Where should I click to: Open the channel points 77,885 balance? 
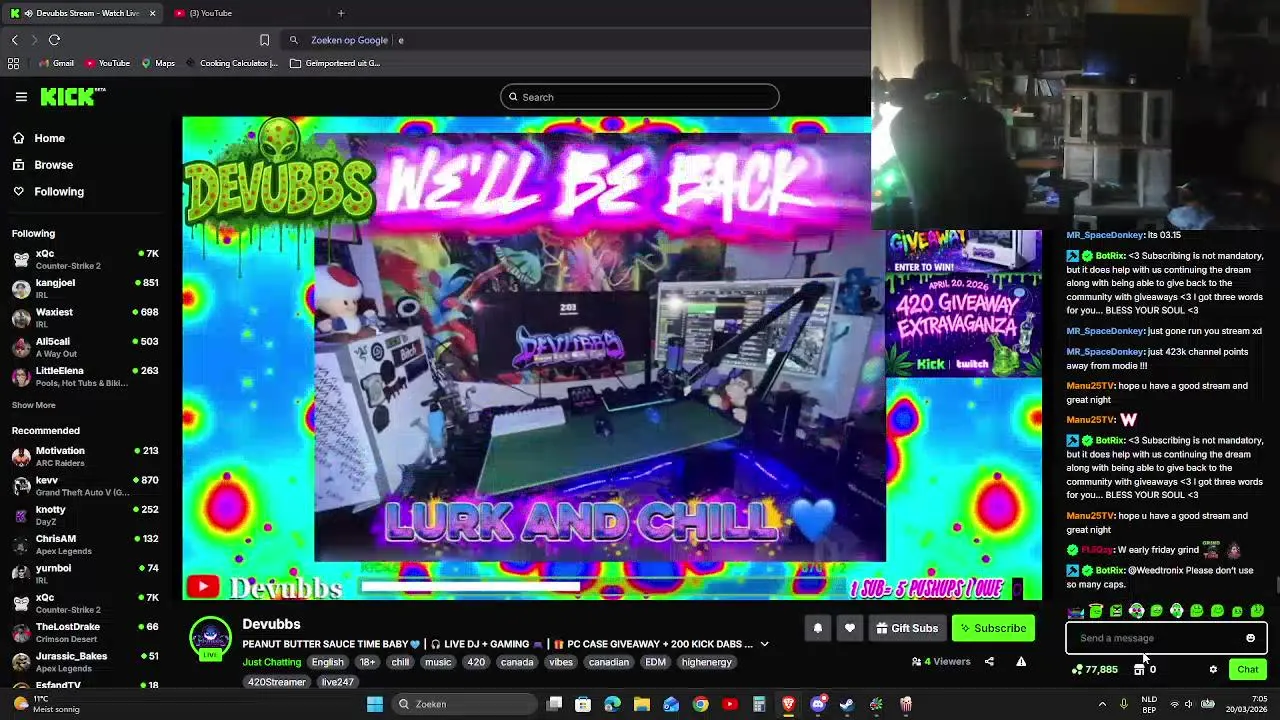[x=1094, y=670]
